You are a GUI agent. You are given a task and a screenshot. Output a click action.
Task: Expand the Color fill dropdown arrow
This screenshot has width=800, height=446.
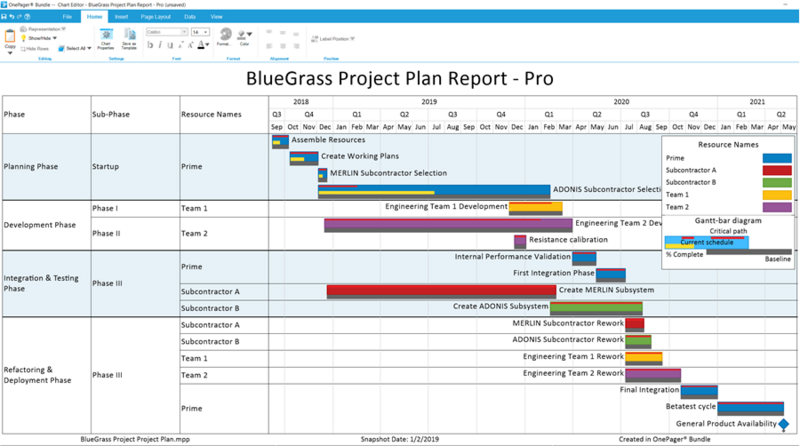pyautogui.click(x=249, y=34)
